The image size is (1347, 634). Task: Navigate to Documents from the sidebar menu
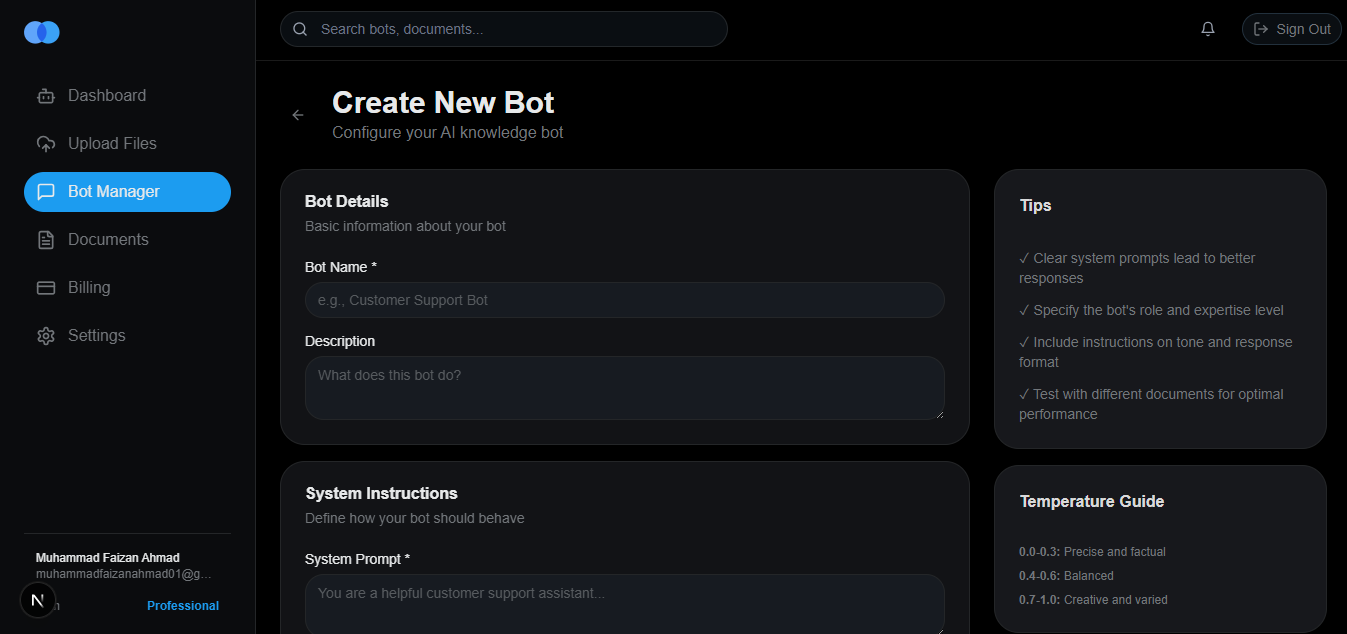click(106, 239)
